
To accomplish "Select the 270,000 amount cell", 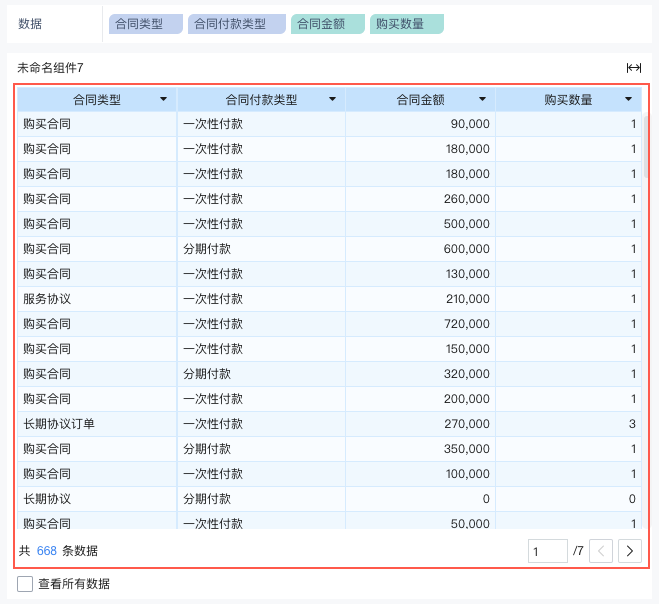I will coord(420,424).
